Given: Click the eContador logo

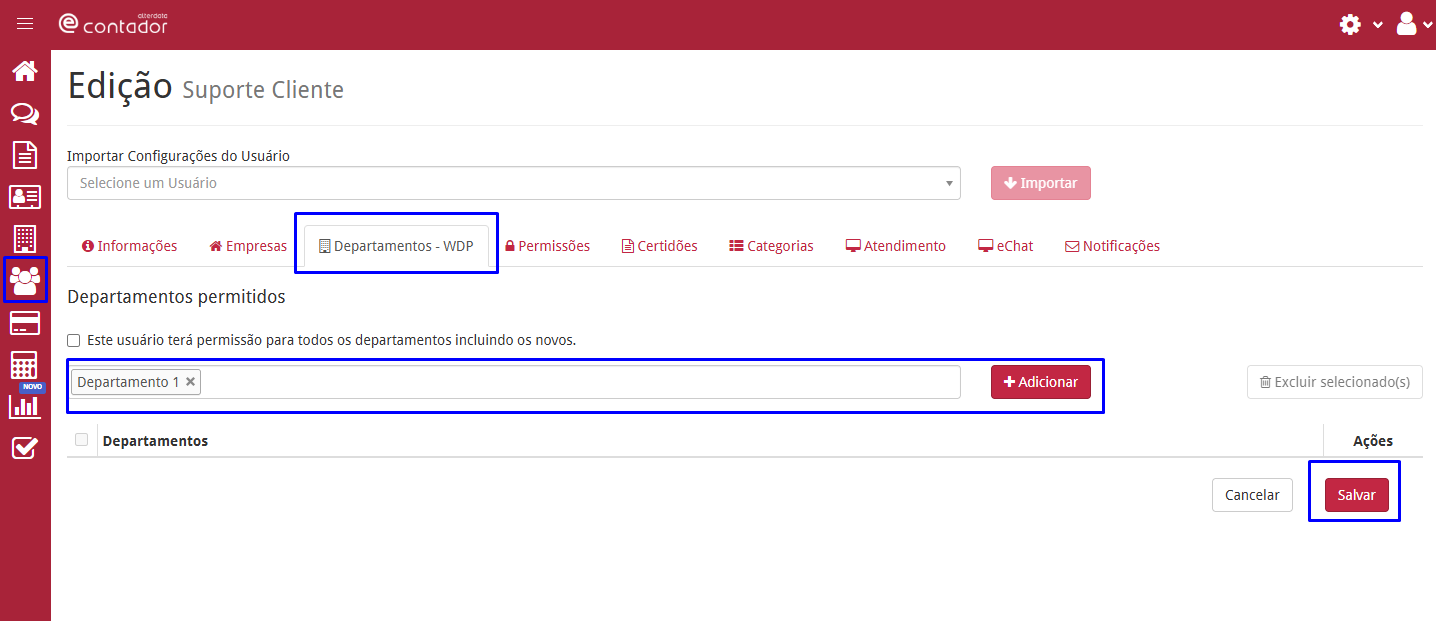Looking at the screenshot, I should pyautogui.click(x=113, y=24).
